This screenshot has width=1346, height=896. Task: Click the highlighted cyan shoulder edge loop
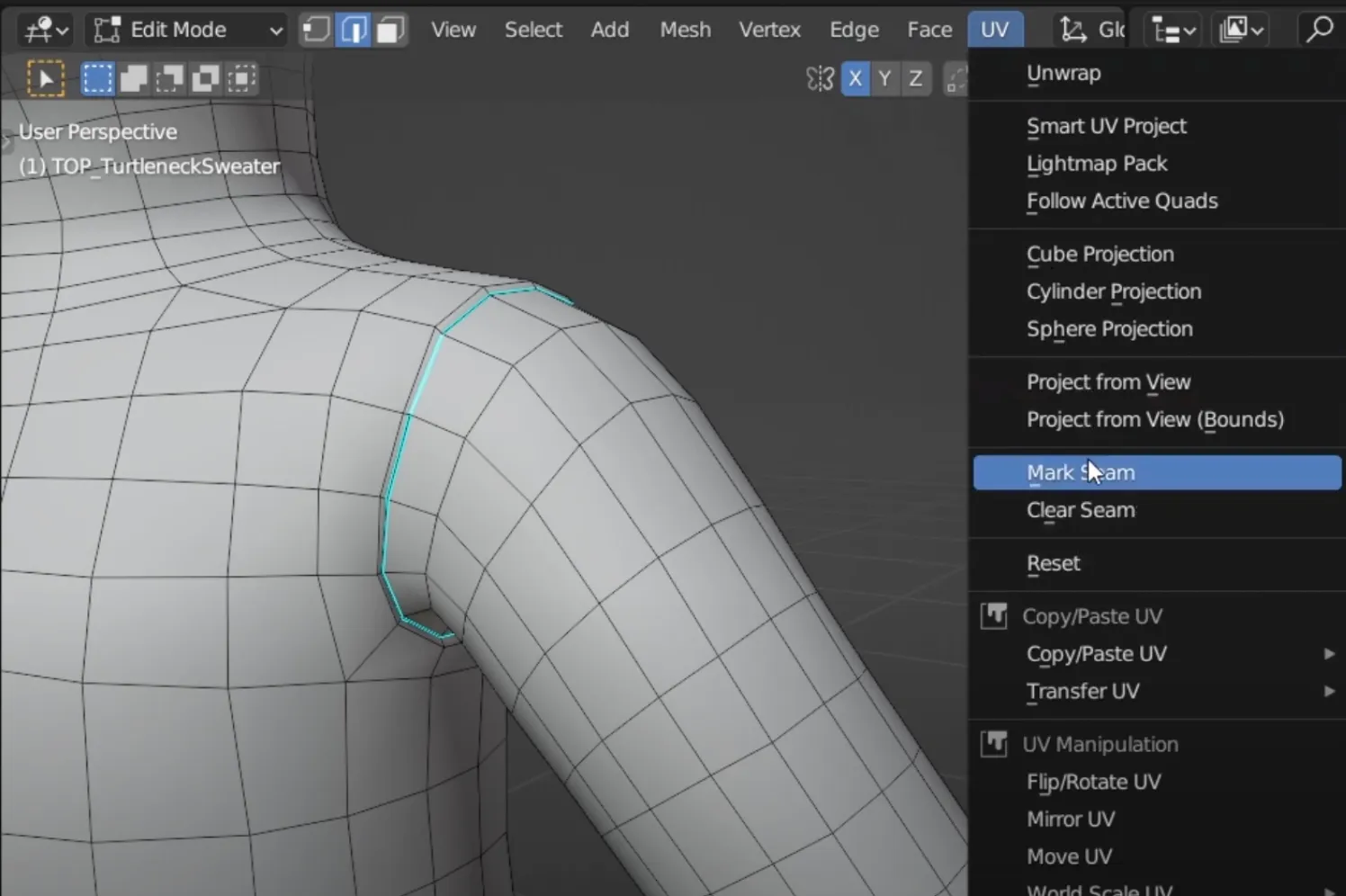[409, 415]
